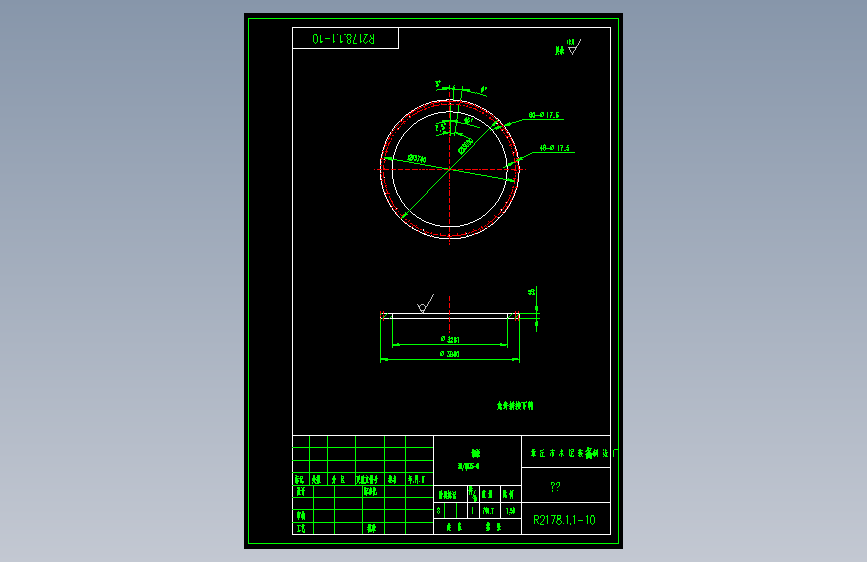Click the R2178.1.1-10 drawing number in title block

tap(564, 520)
